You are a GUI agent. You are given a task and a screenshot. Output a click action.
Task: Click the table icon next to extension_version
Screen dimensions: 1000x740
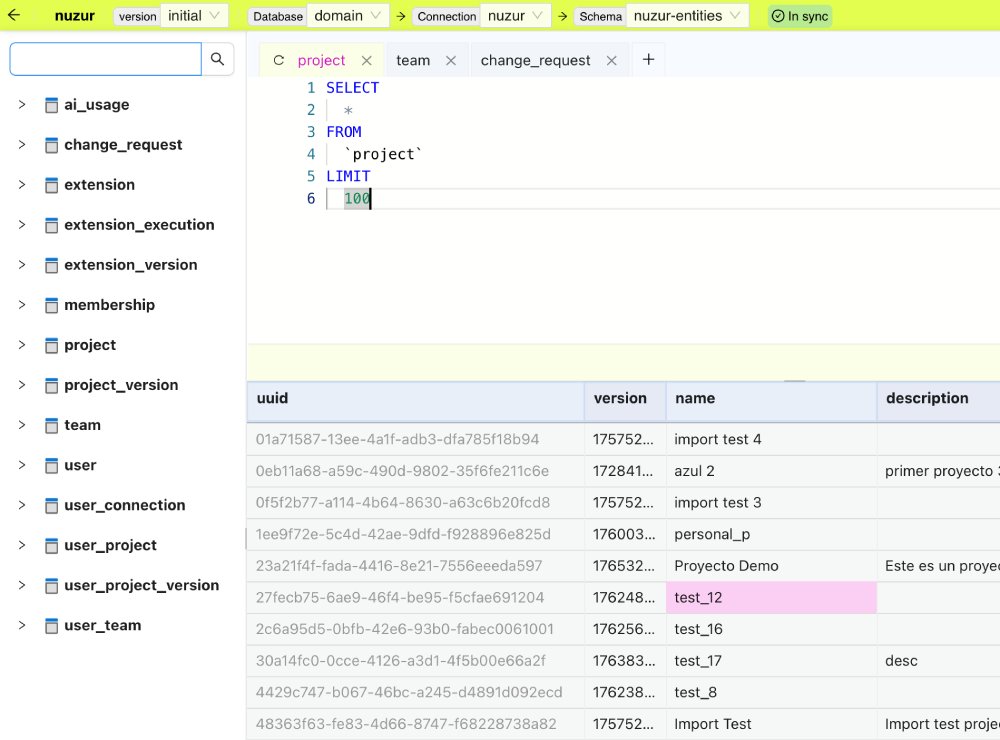(x=51, y=264)
